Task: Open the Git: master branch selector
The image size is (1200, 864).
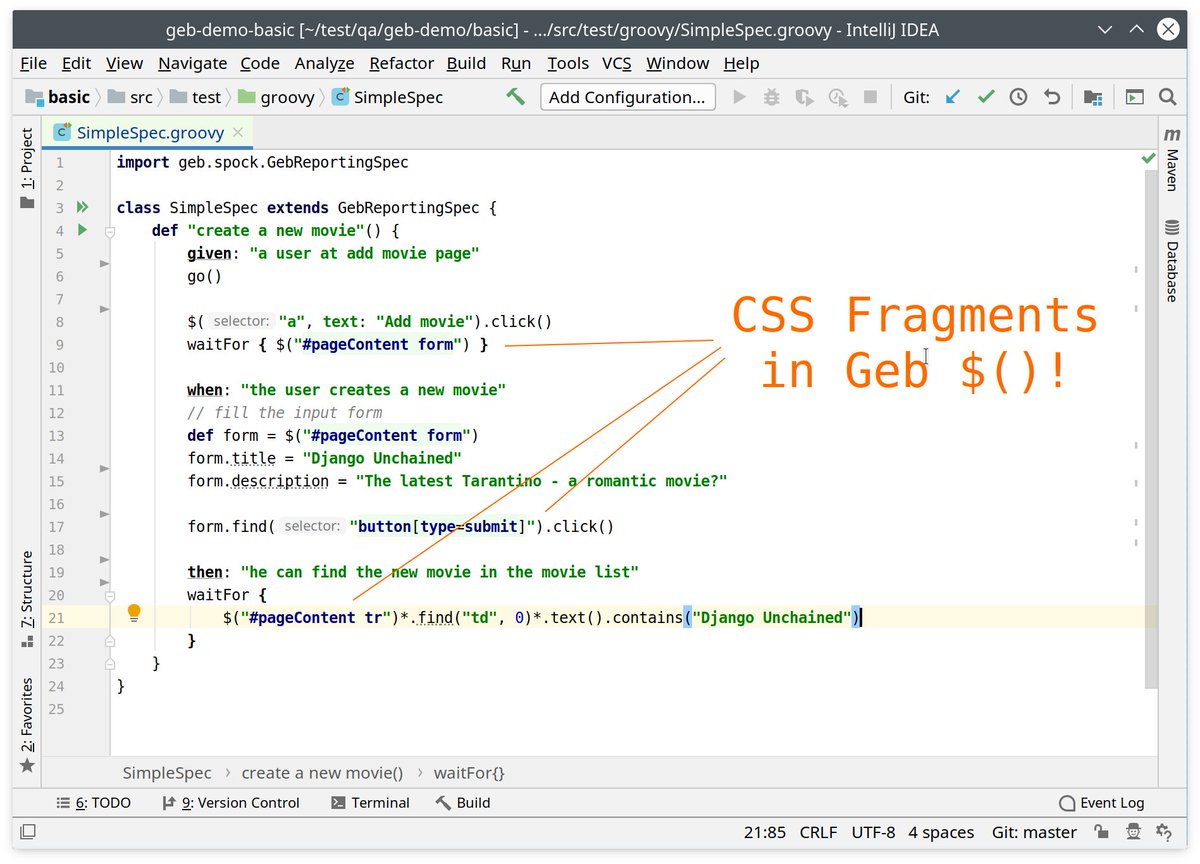Action: click(1034, 832)
